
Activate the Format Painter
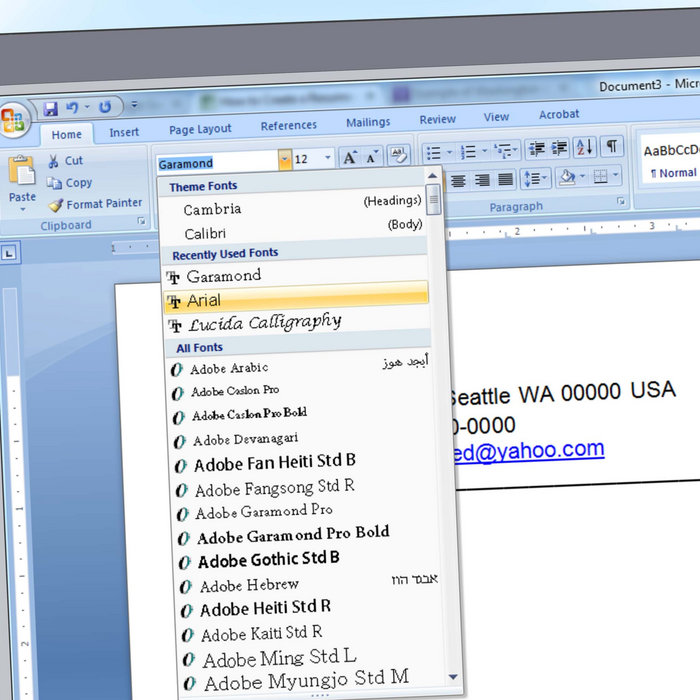[x=95, y=204]
